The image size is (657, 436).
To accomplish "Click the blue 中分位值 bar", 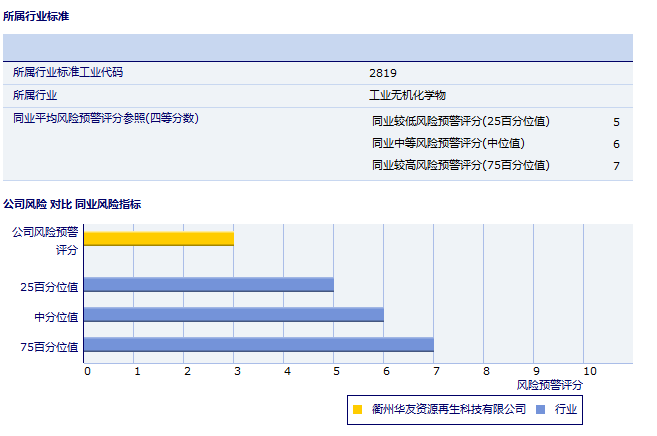I will click(x=234, y=315).
